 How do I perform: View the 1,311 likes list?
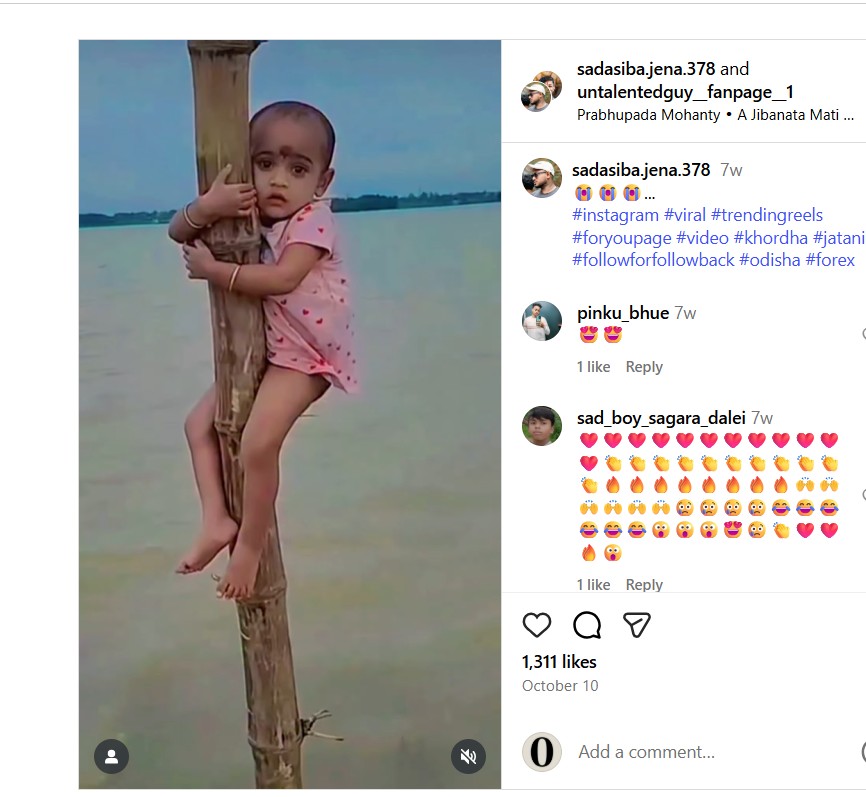tap(559, 662)
